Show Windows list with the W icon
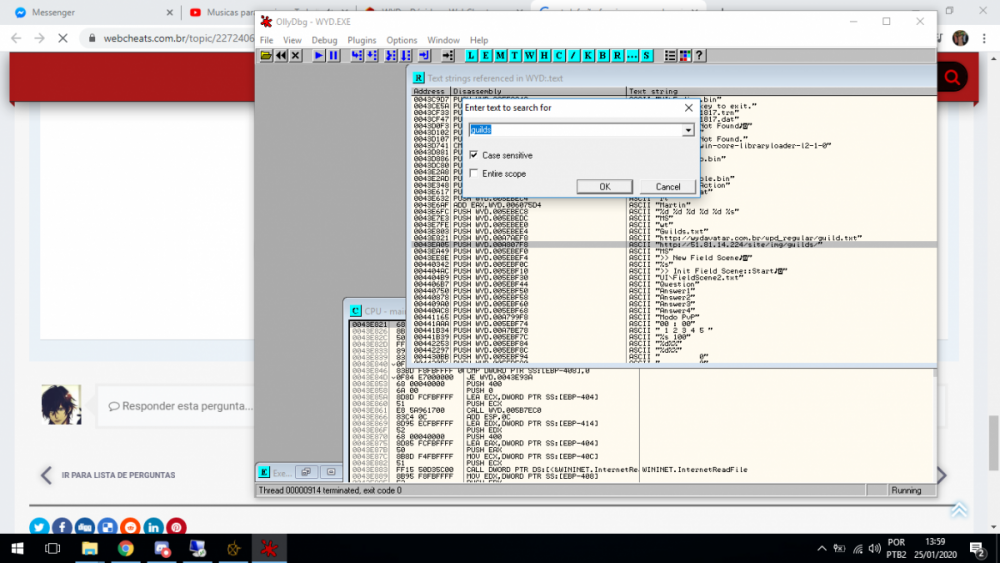Viewport: 1000px width, 563px height. point(529,55)
